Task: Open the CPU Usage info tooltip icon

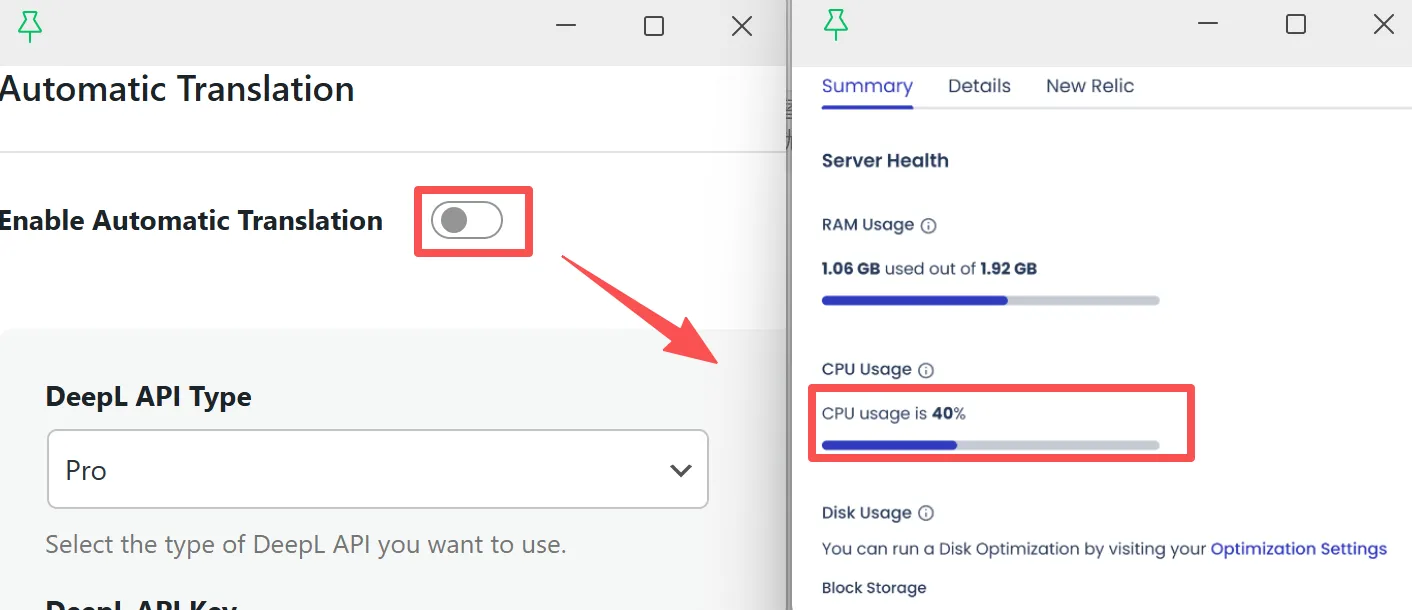Action: pos(926,370)
